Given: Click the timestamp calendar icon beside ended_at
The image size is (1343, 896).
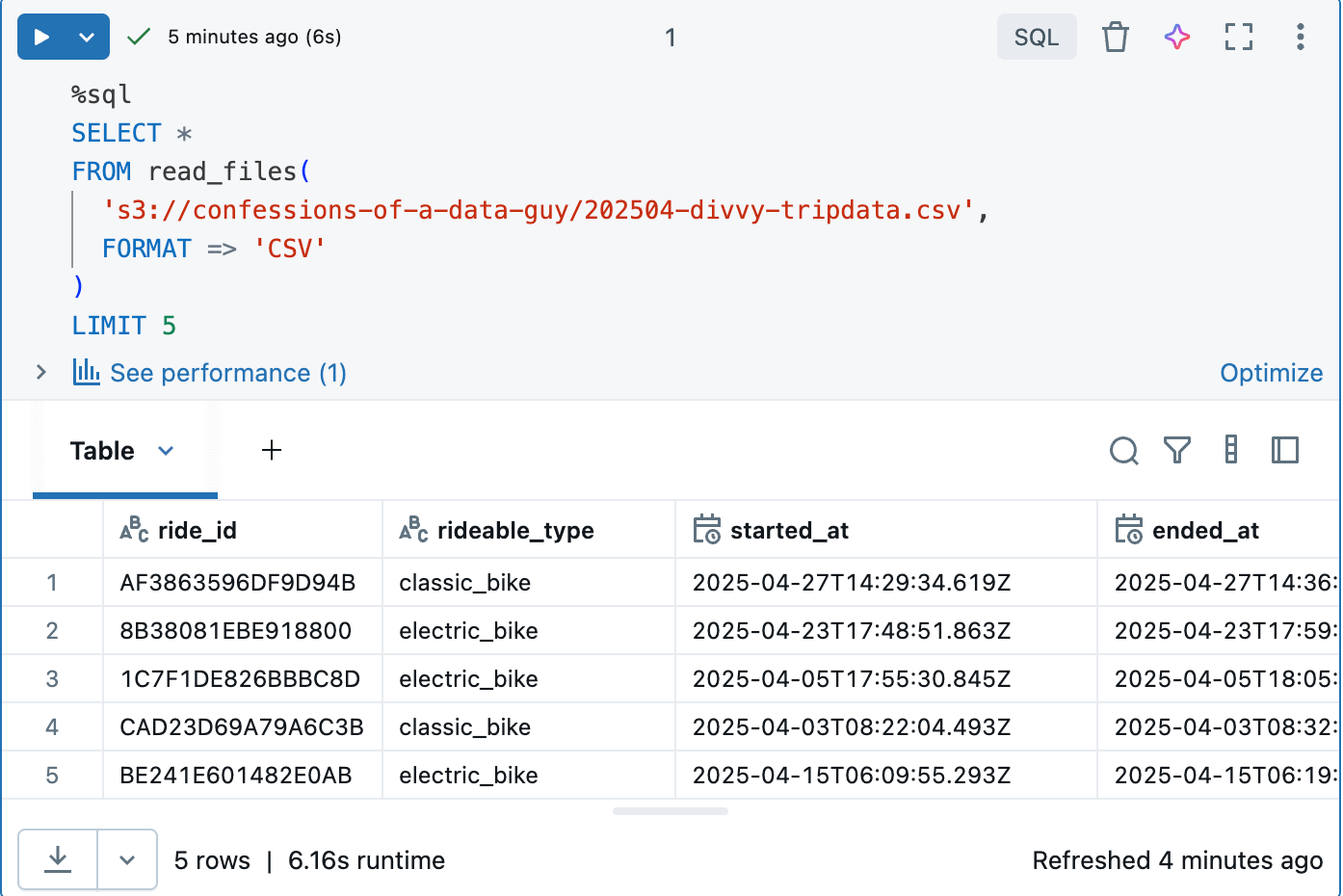Looking at the screenshot, I should pyautogui.click(x=1129, y=530).
